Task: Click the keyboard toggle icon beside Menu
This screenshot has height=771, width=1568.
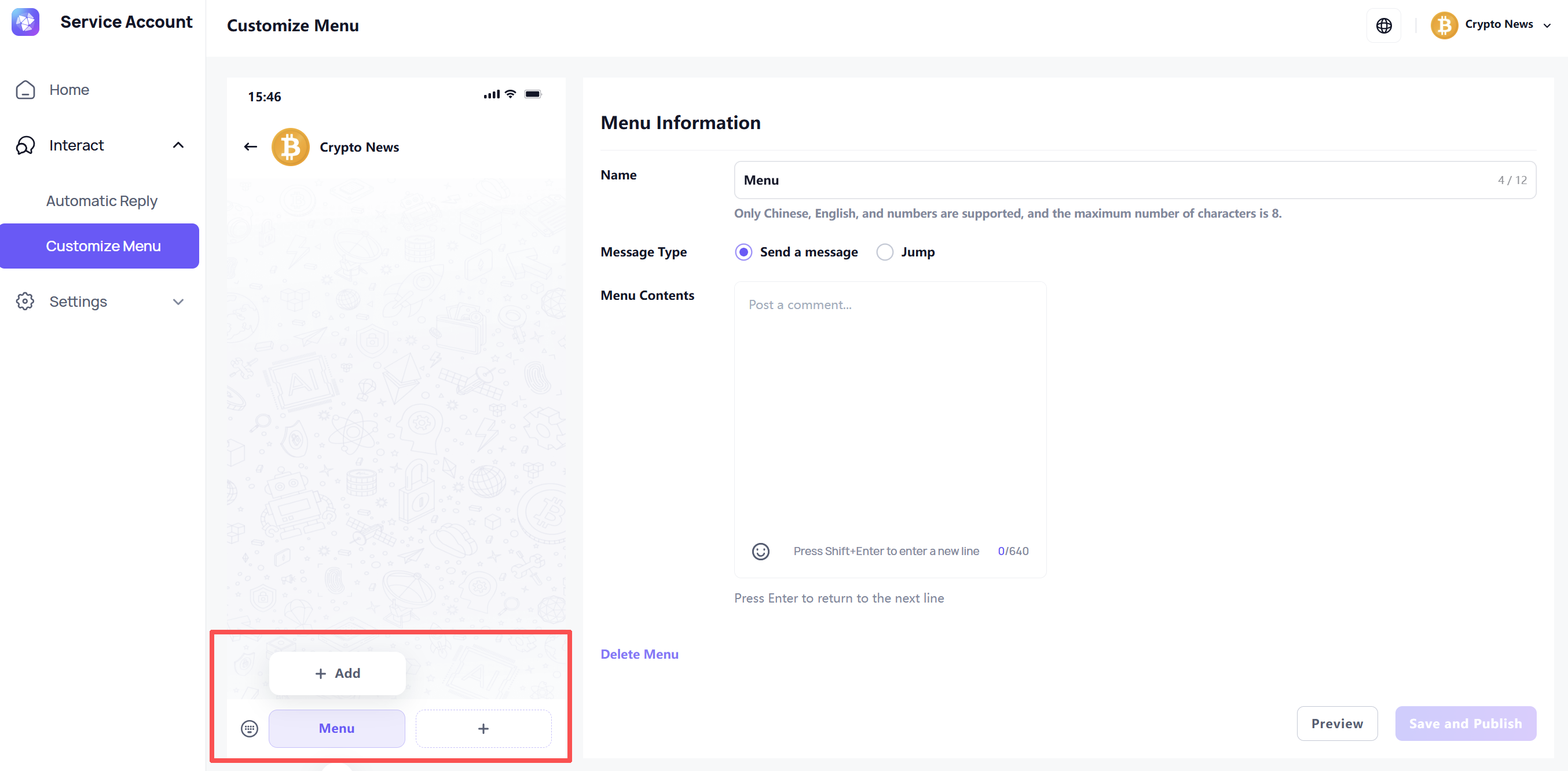Action: pyautogui.click(x=250, y=728)
